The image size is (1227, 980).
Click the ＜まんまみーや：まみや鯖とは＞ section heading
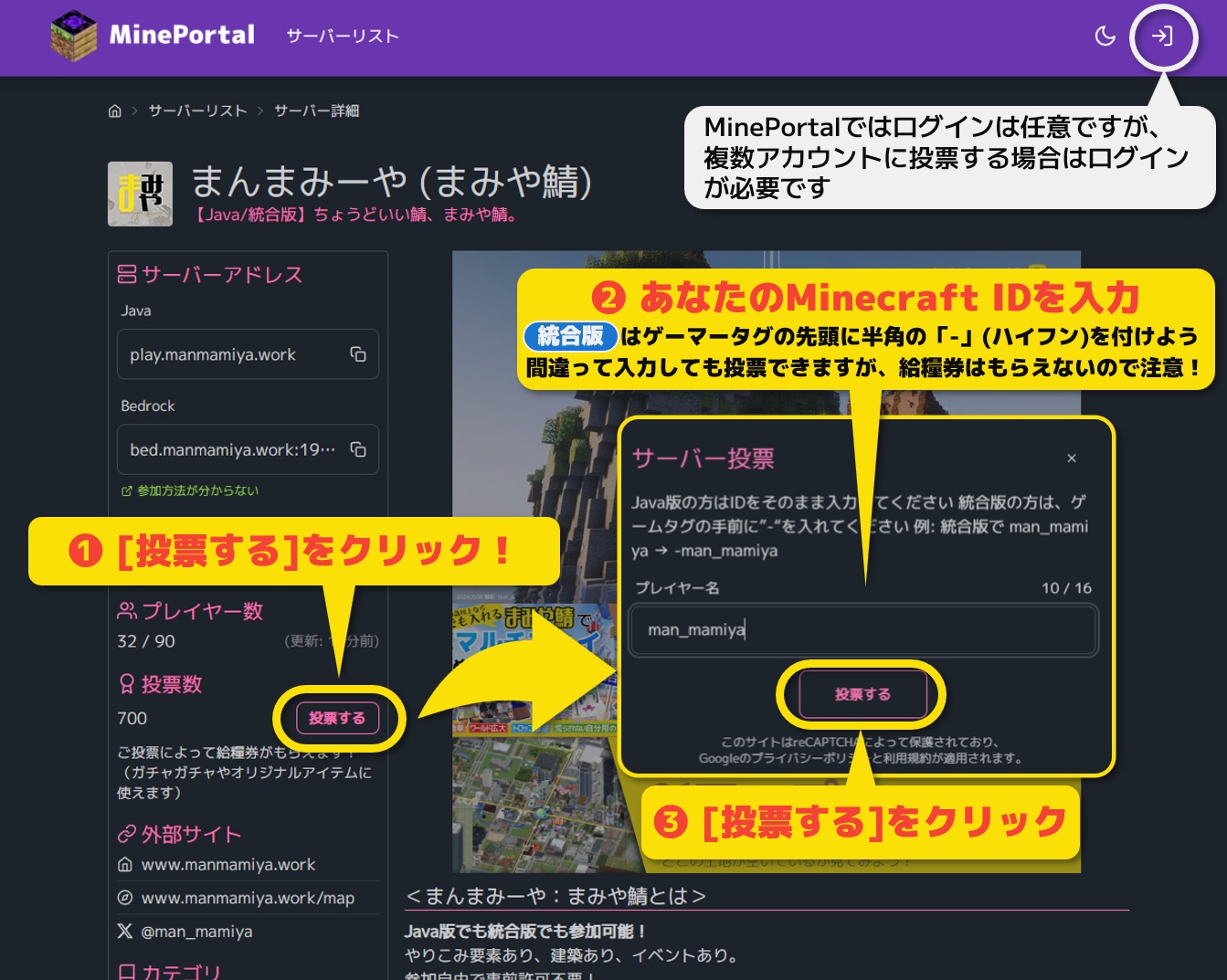[x=555, y=896]
